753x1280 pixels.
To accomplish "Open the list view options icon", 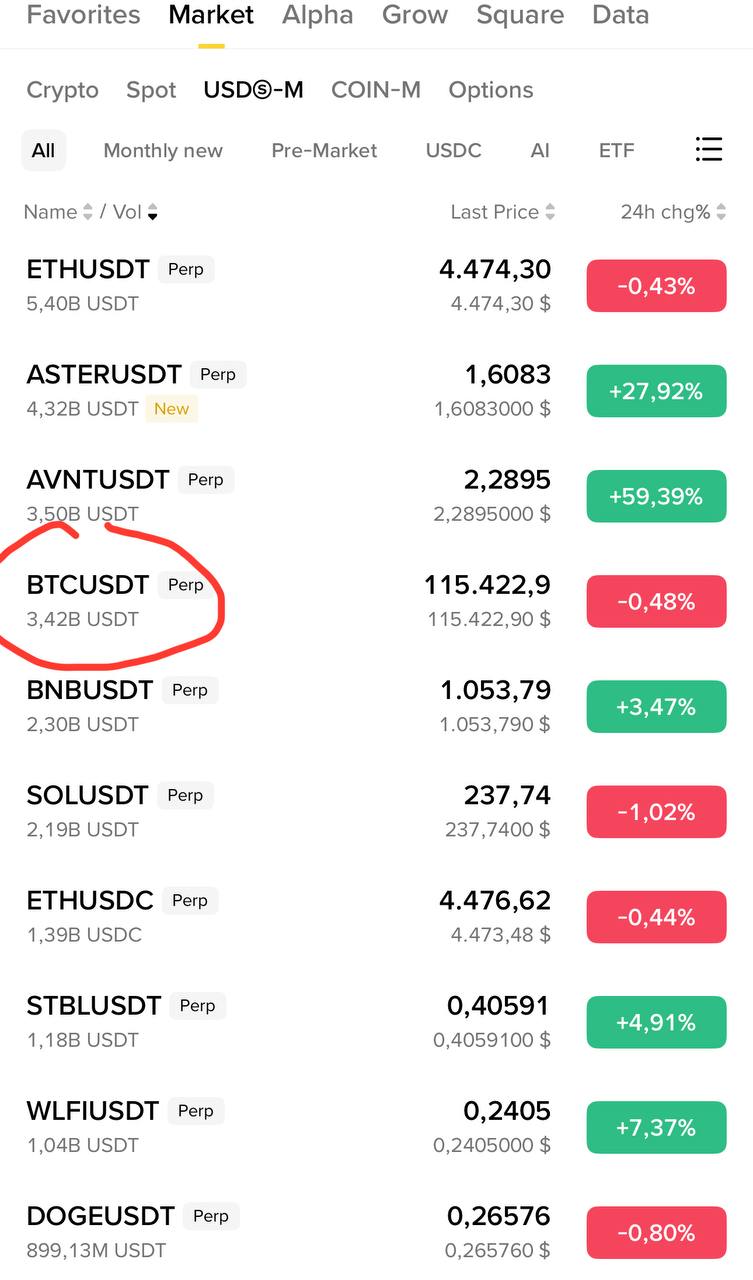I will click(708, 150).
